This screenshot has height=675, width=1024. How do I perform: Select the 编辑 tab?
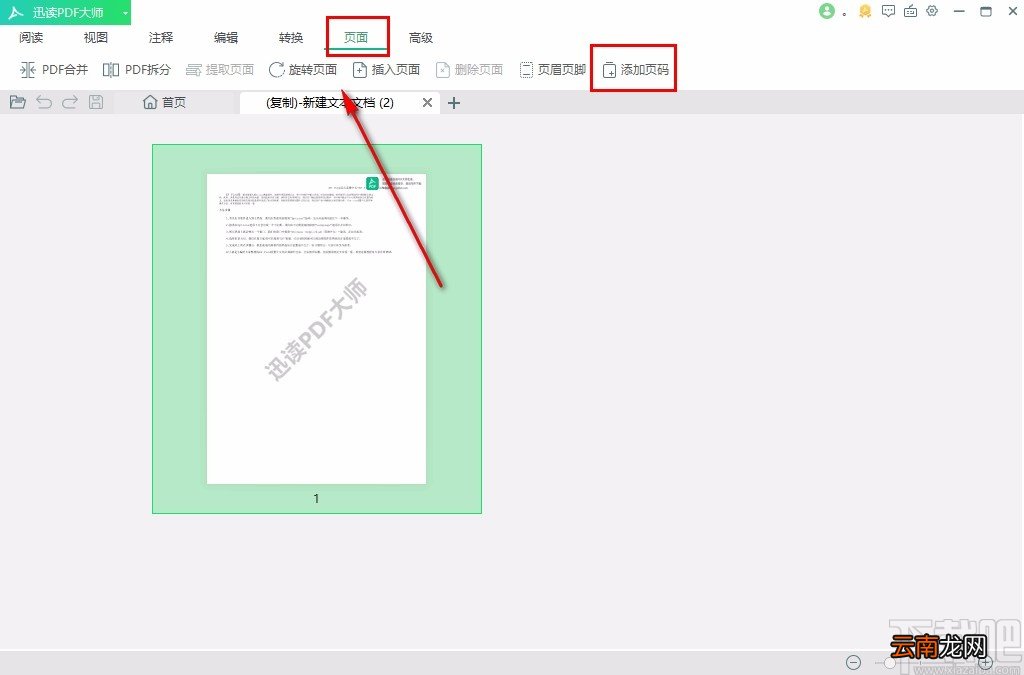coord(226,38)
